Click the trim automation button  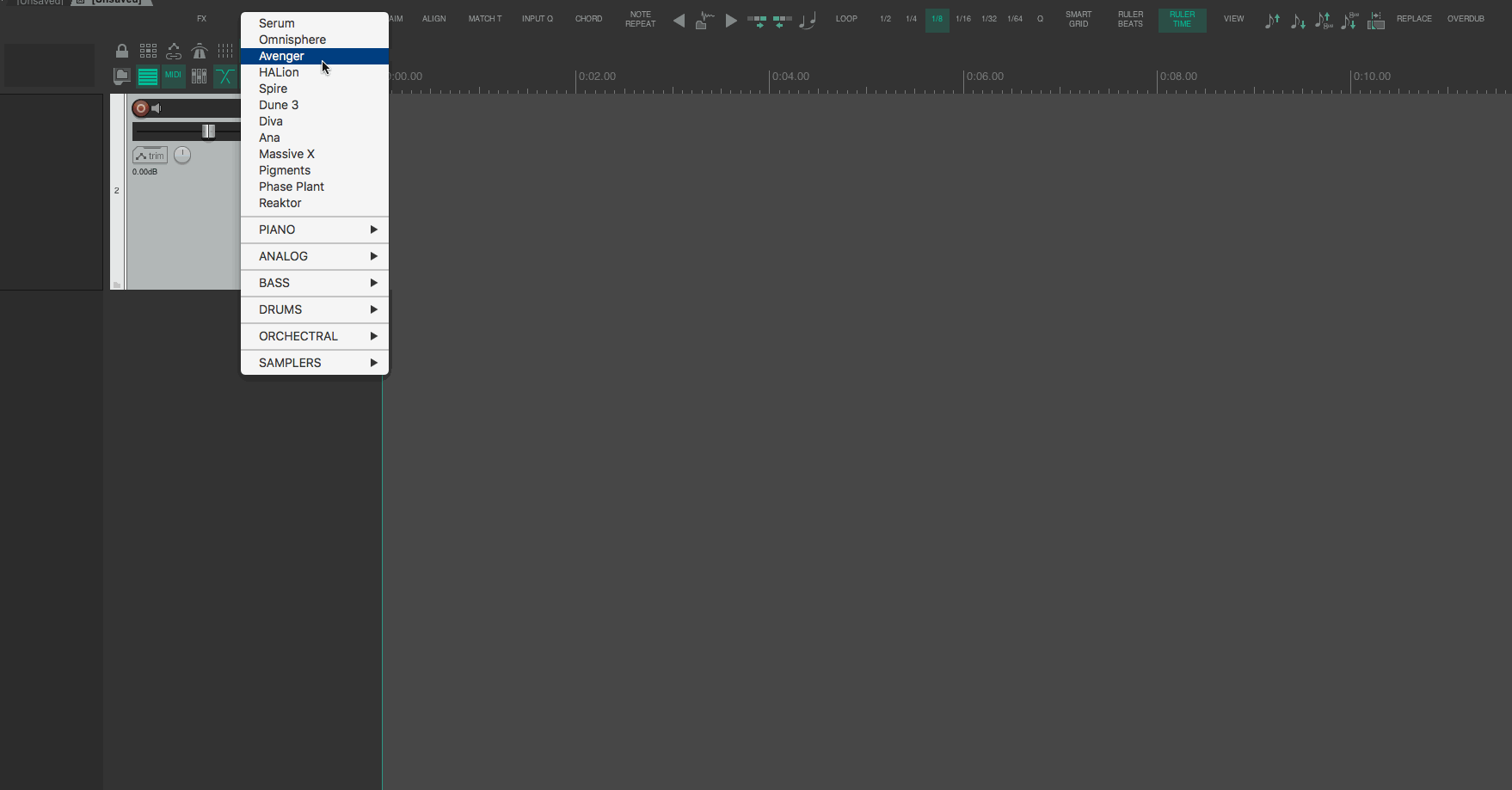pos(151,156)
